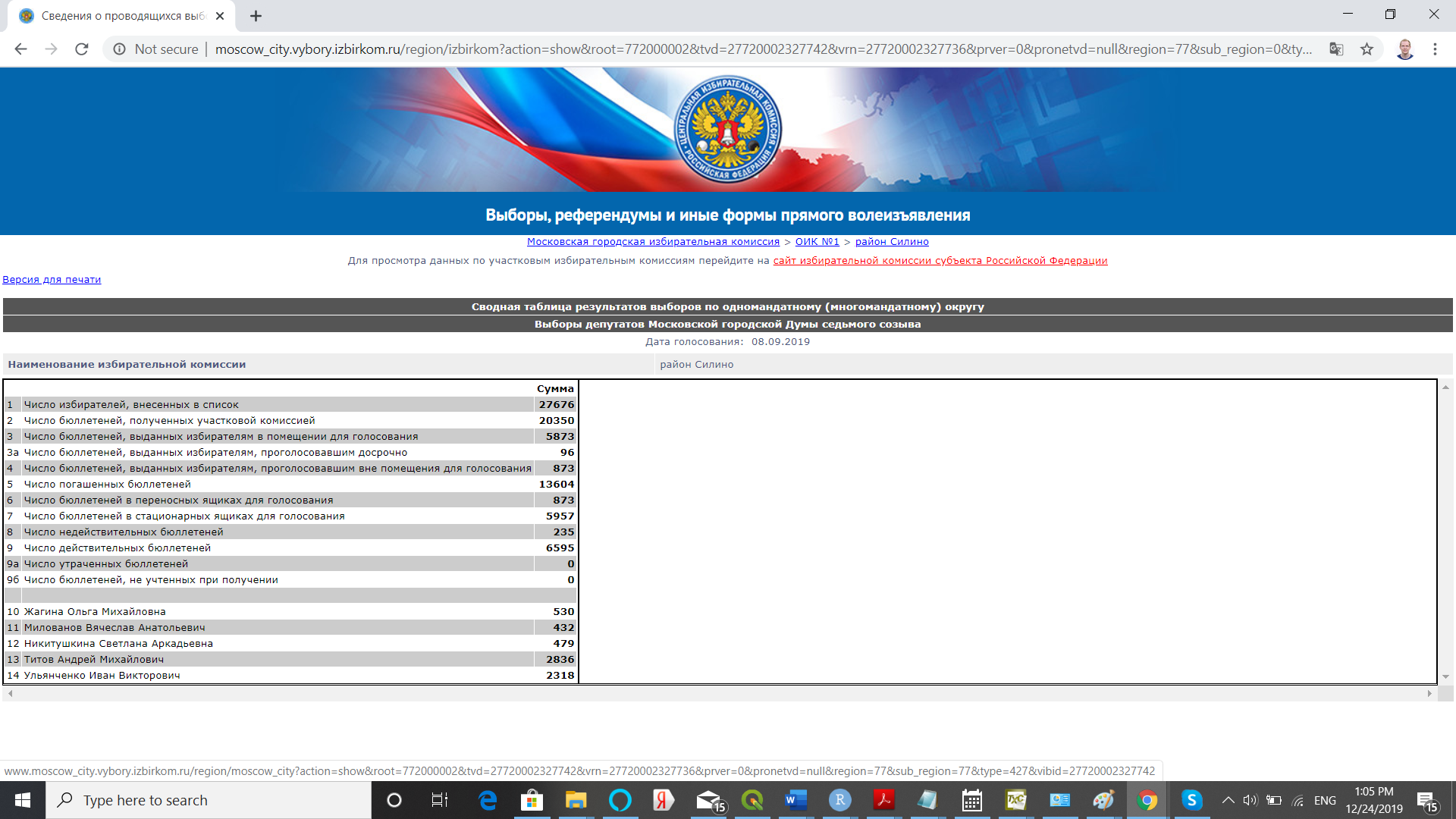
Task: Open 'сайт избирательной комиссии субъекта' link
Action: click(x=940, y=261)
